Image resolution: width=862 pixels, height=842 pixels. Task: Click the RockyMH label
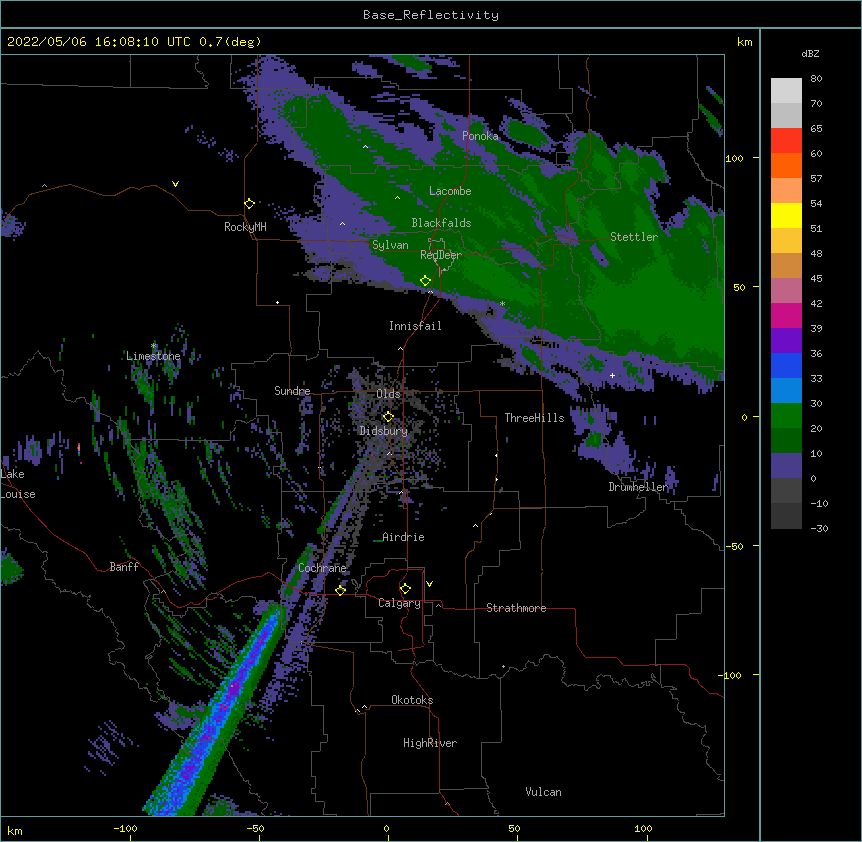[x=245, y=227]
